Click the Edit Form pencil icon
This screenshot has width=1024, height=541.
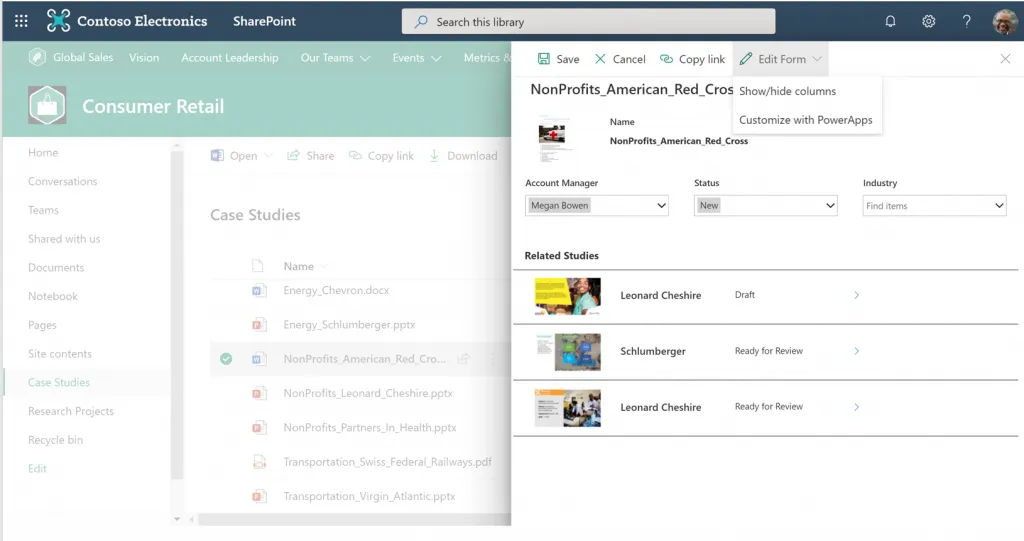pos(746,59)
